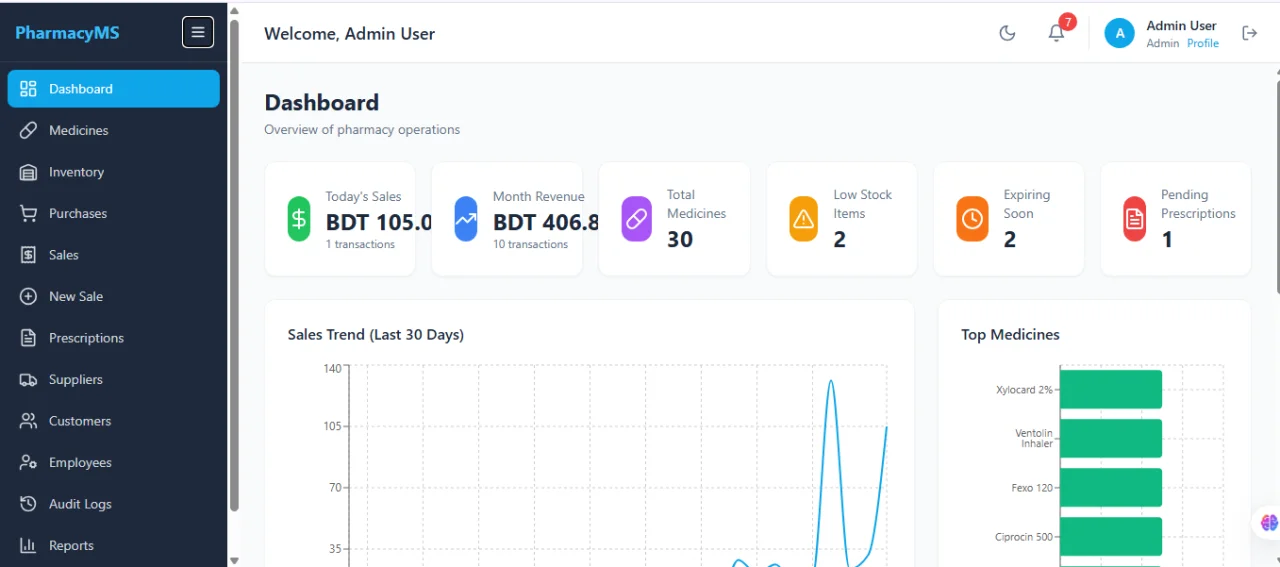This screenshot has width=1280, height=567.
Task: Open the Audit Logs menu entry
Action: click(x=113, y=504)
